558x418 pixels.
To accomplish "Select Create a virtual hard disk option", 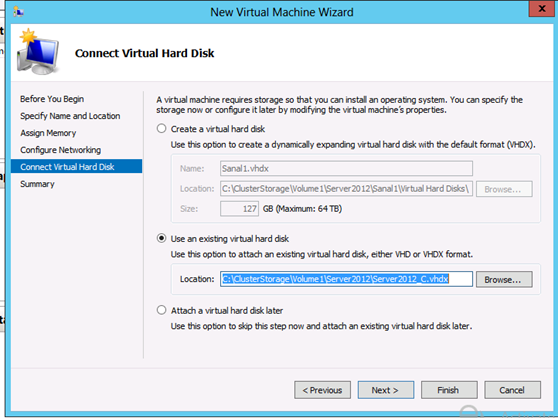I will coord(162,128).
